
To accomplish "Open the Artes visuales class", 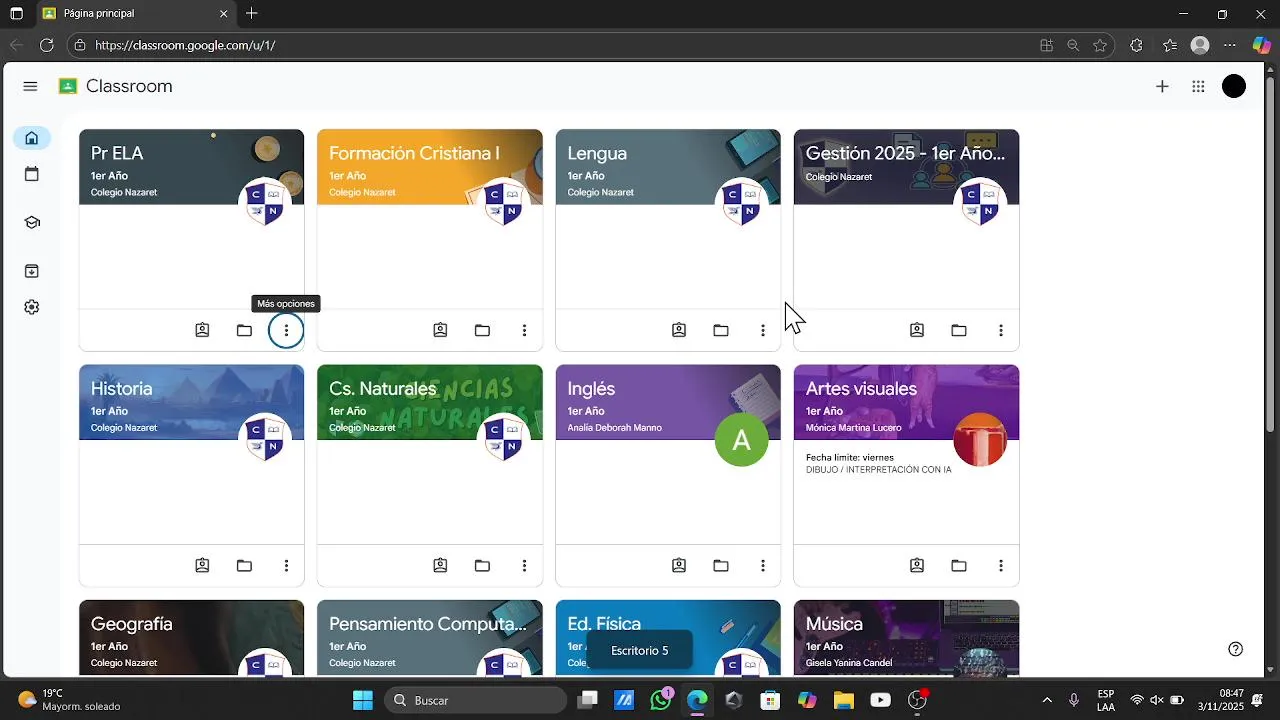I will tap(861, 388).
